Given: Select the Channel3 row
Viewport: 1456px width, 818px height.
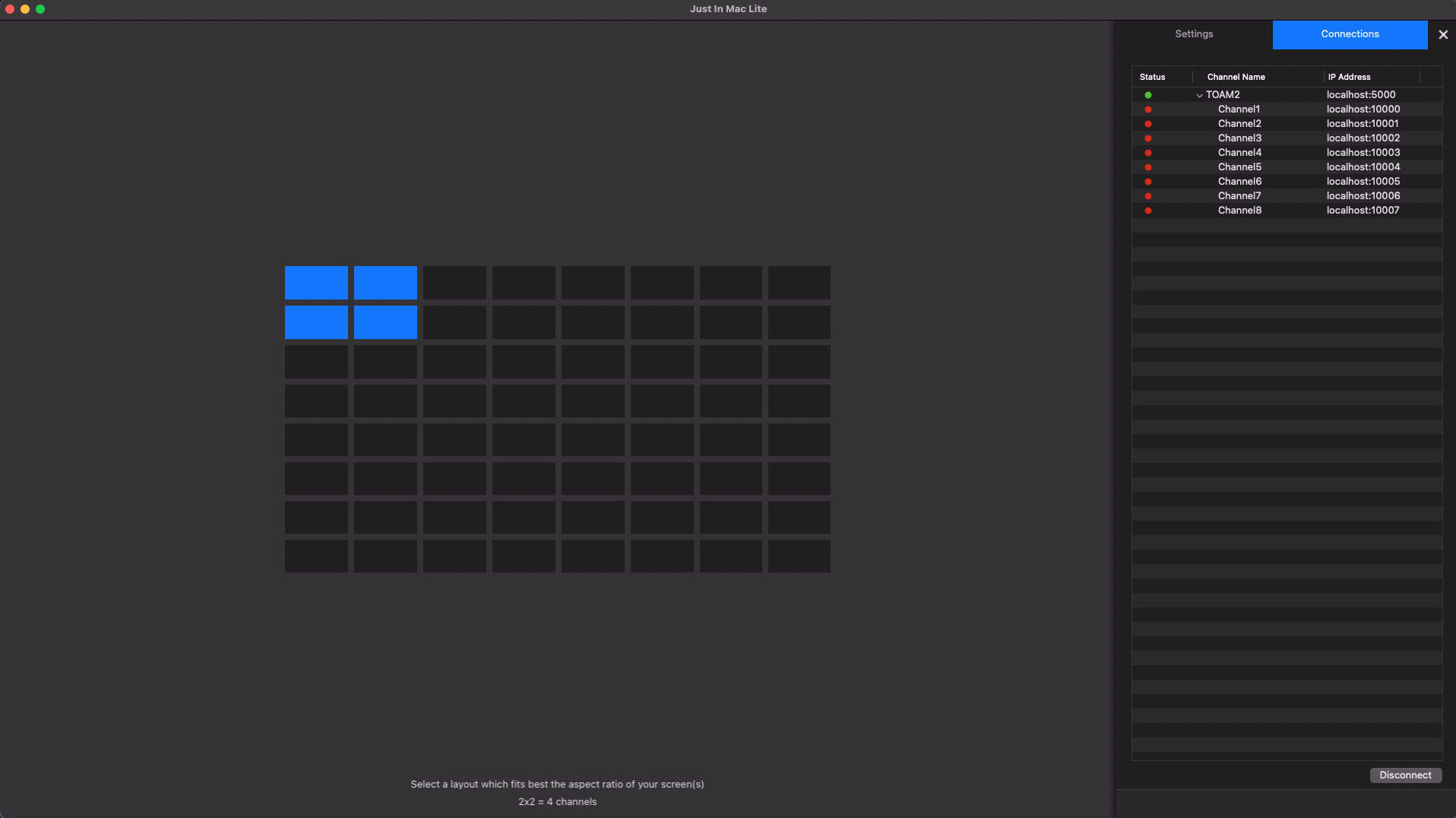Looking at the screenshot, I should click(x=1239, y=138).
